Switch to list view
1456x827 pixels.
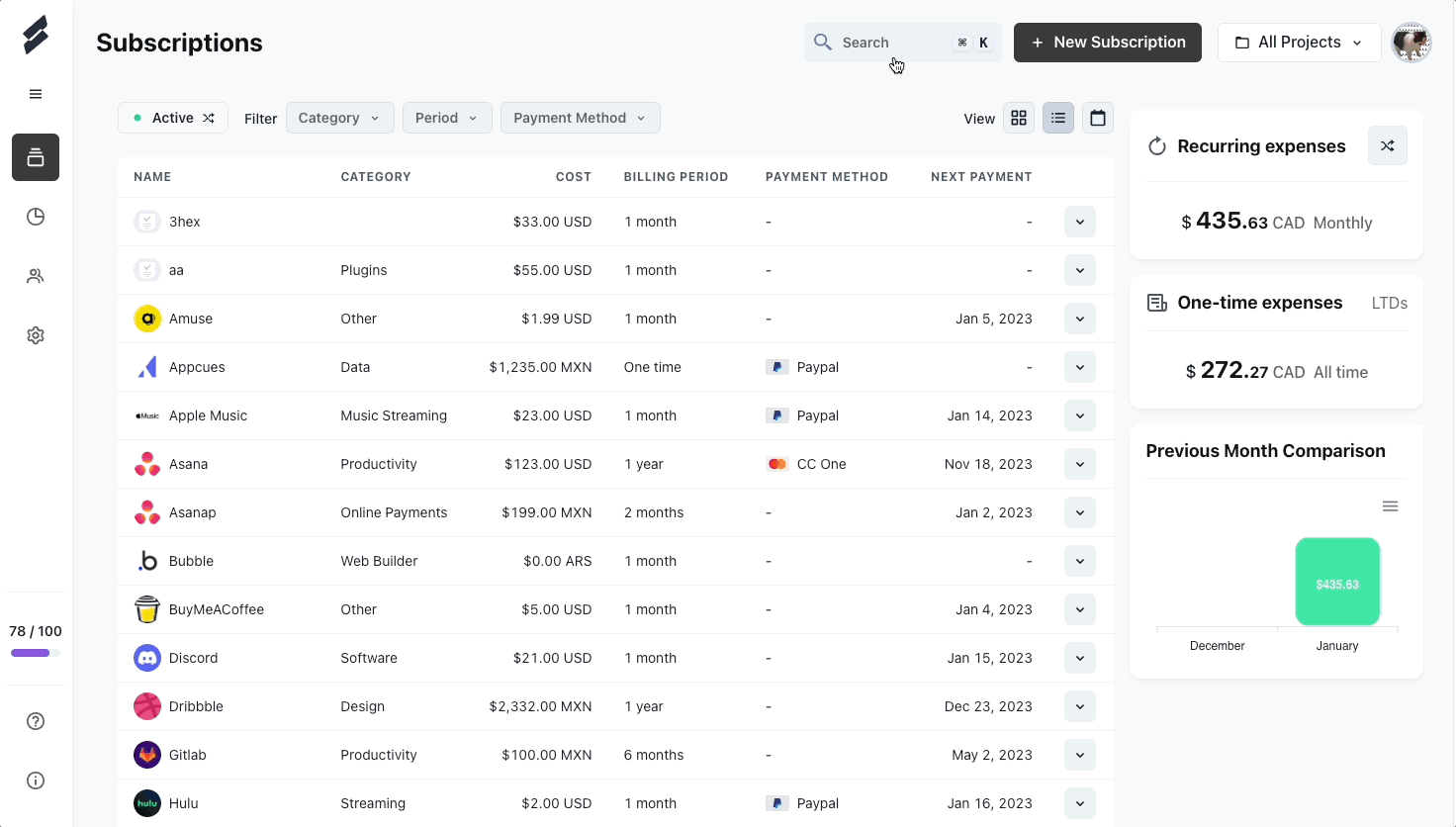(x=1058, y=118)
